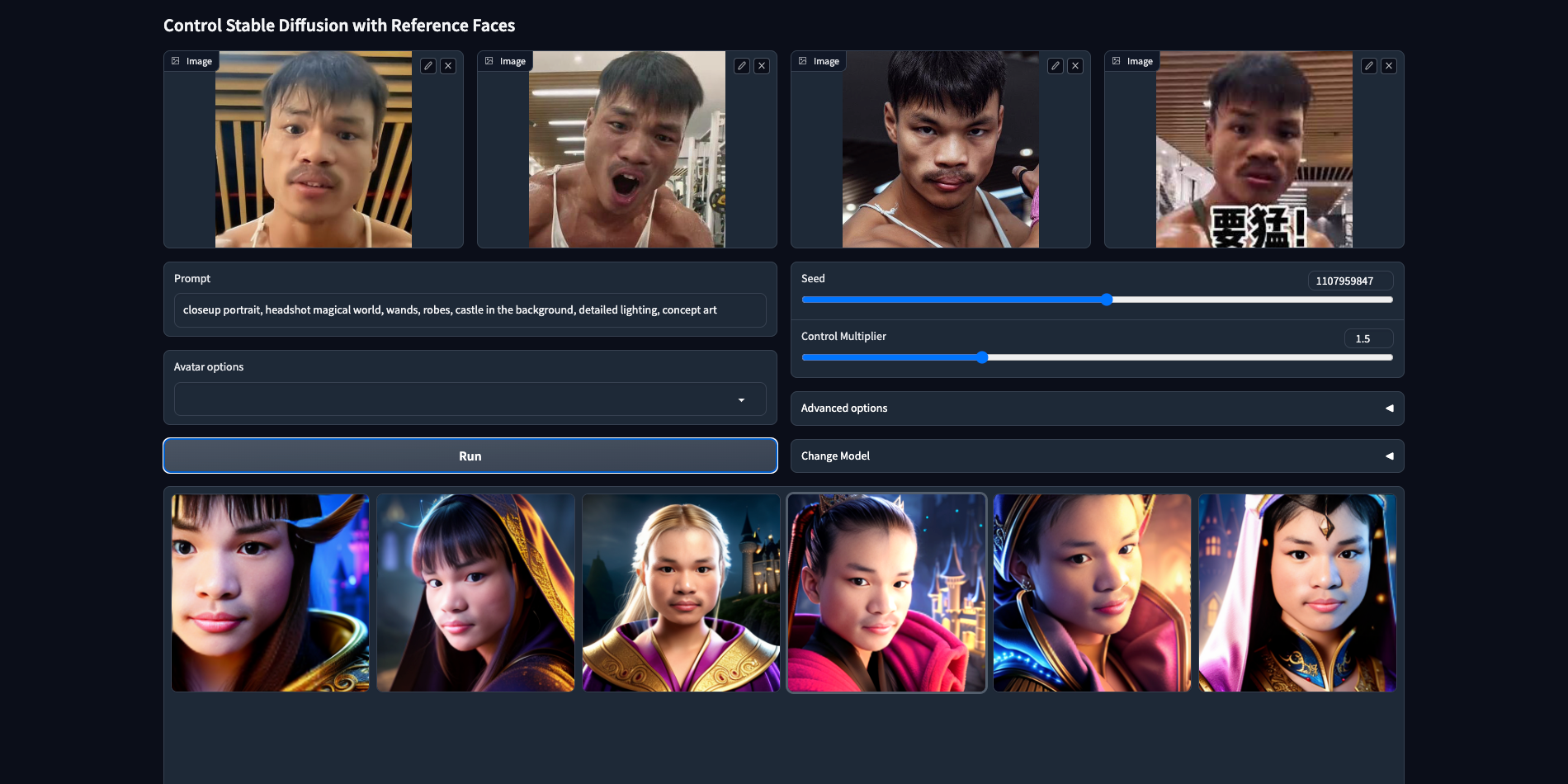Click the open-mouth gym reference photo

[x=627, y=149]
